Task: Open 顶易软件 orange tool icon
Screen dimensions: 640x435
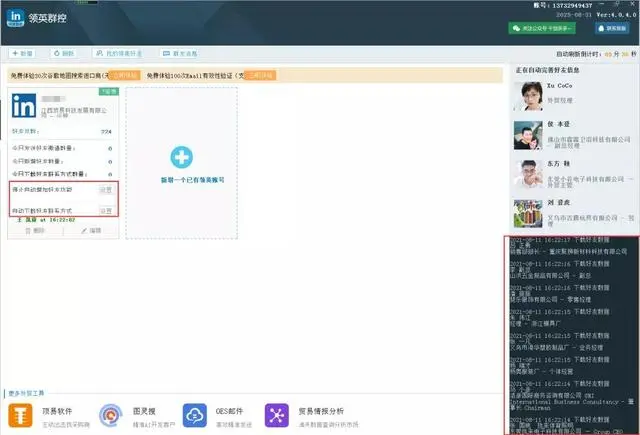Action: [x=20, y=415]
